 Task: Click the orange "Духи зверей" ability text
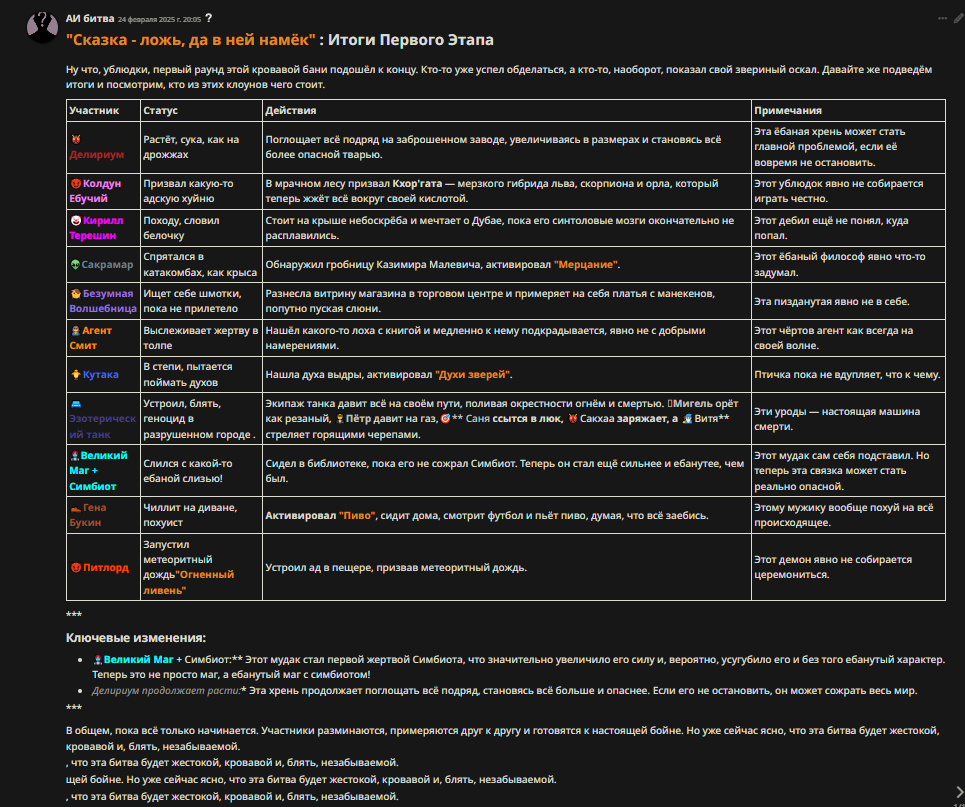[x=473, y=374]
